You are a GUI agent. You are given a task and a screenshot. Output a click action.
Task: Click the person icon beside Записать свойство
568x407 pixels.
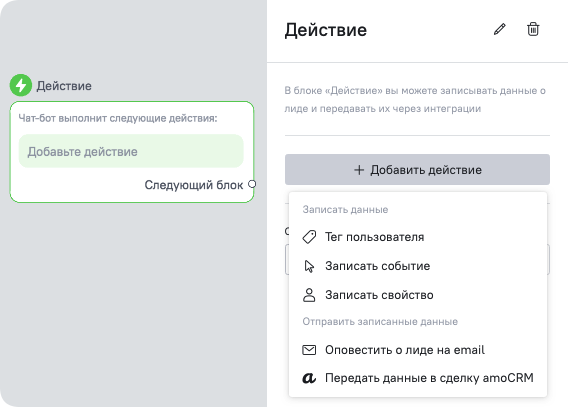click(x=309, y=295)
